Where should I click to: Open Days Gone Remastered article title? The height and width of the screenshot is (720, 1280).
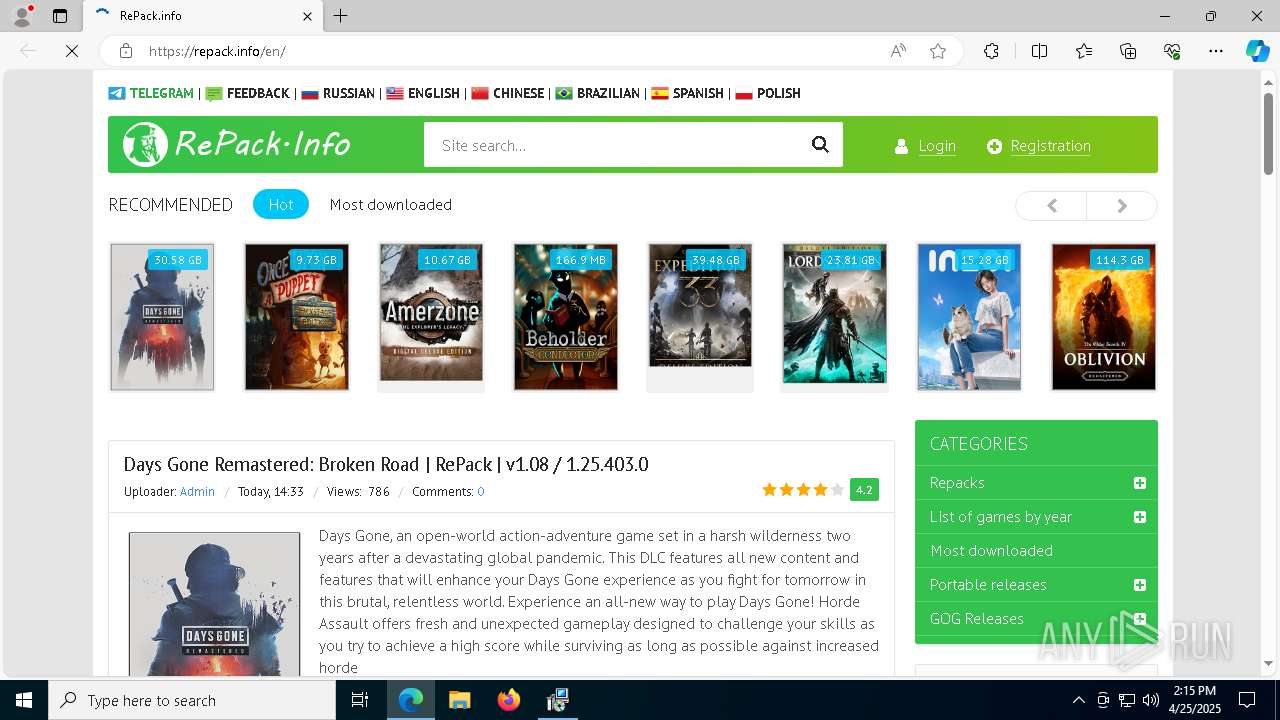386,464
